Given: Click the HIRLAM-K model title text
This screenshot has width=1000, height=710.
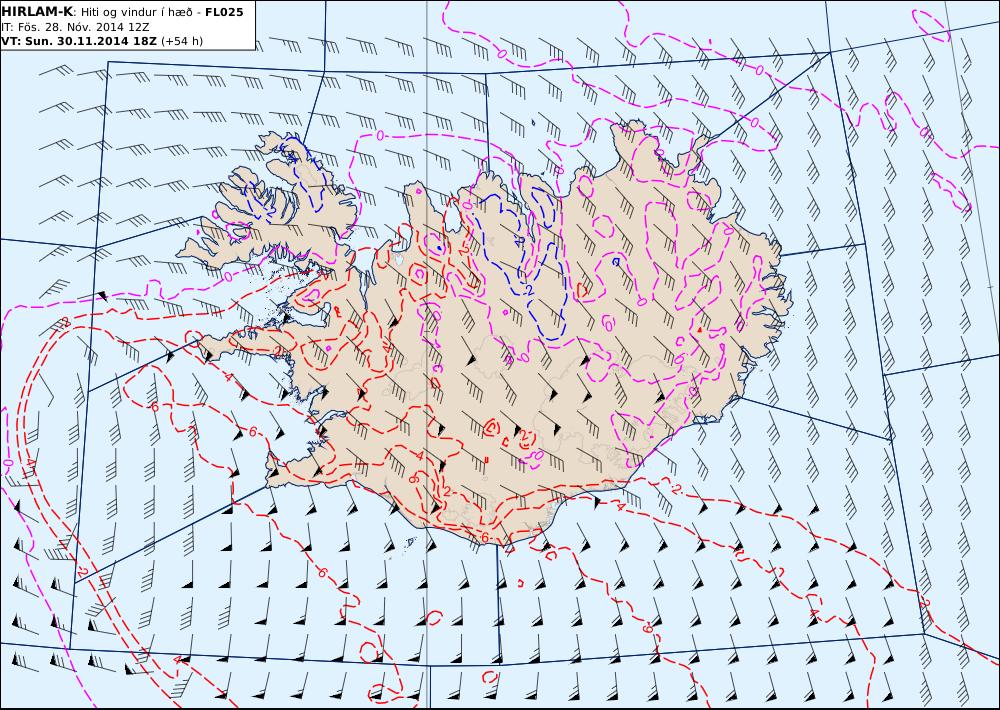Looking at the screenshot, I should point(37,12).
